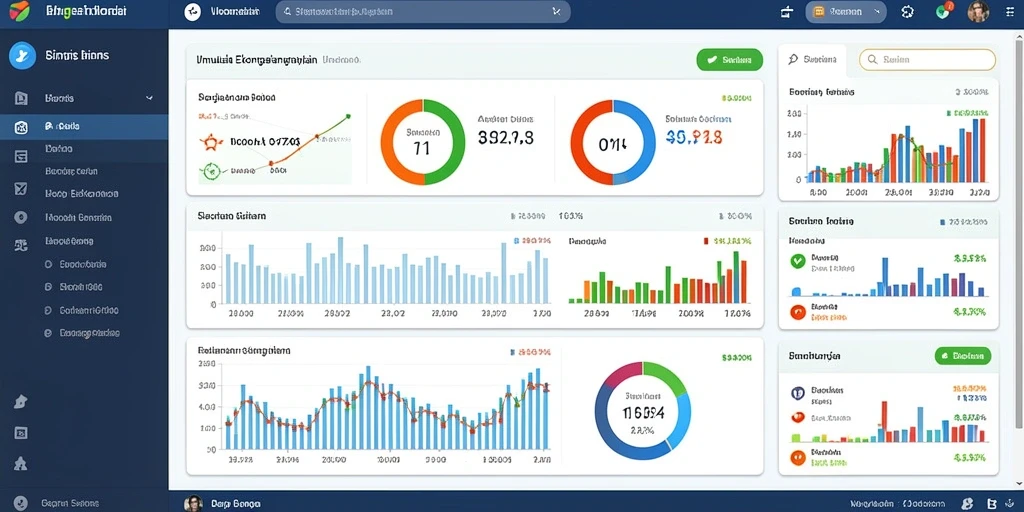
Task: Click the white circular icon beside the search bar
Action: pos(193,12)
